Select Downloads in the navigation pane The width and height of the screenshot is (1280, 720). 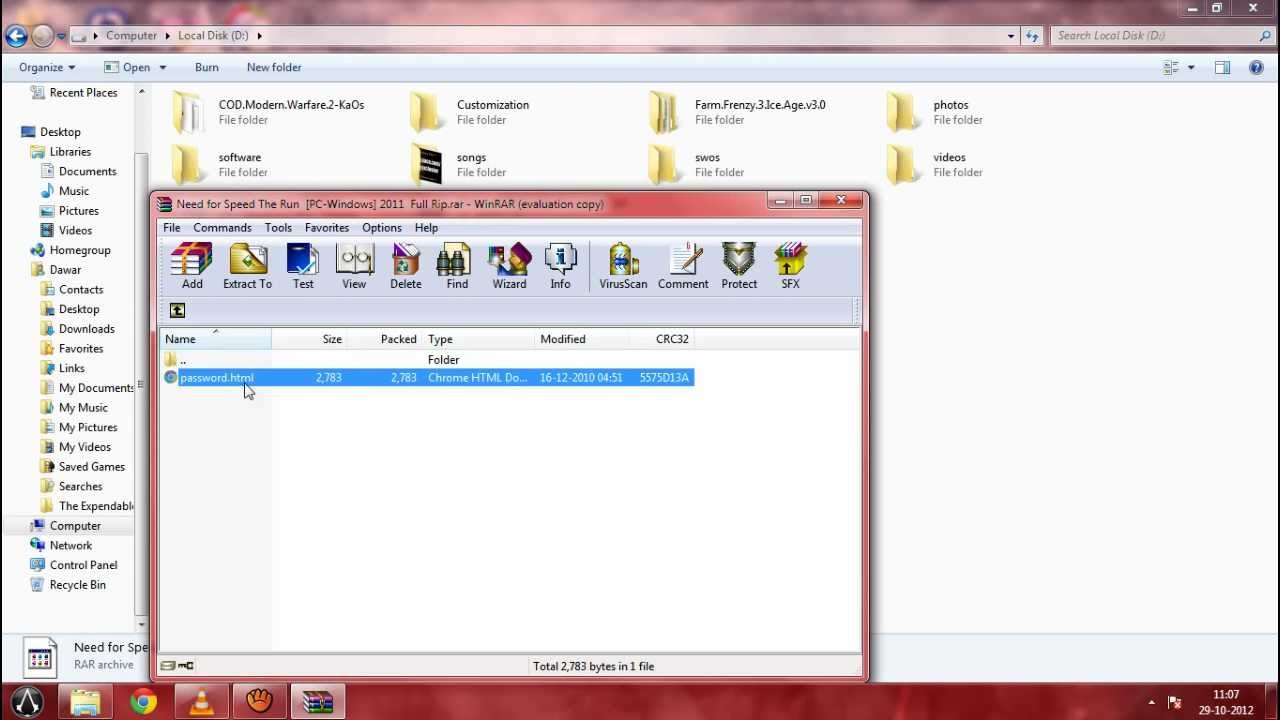pyautogui.click(x=78, y=329)
